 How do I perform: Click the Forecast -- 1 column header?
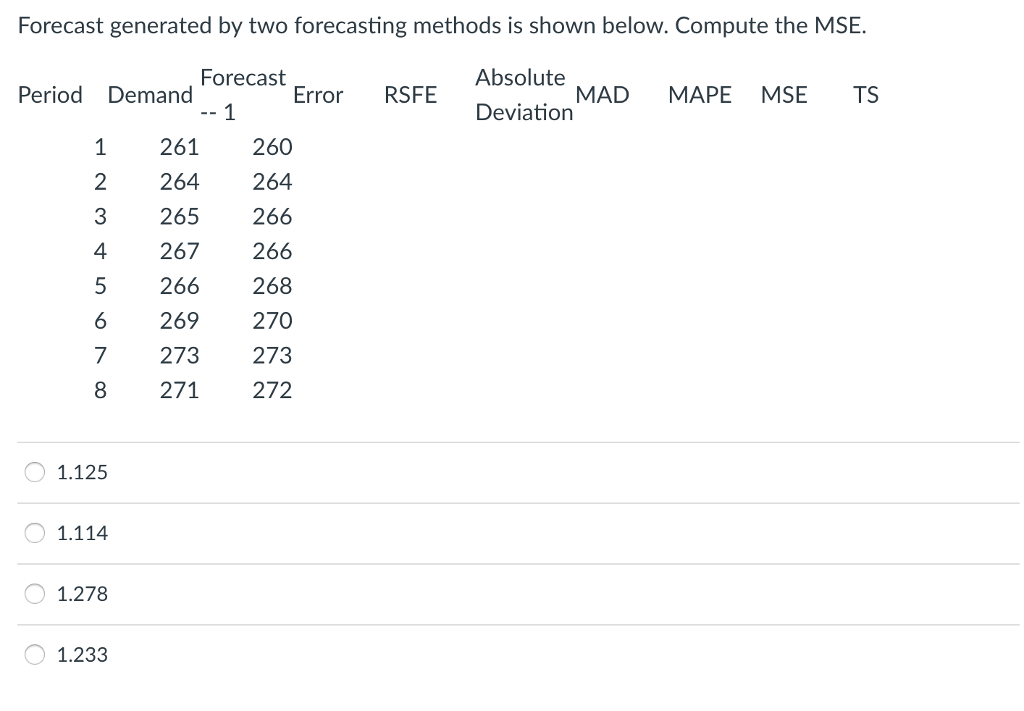tap(243, 95)
